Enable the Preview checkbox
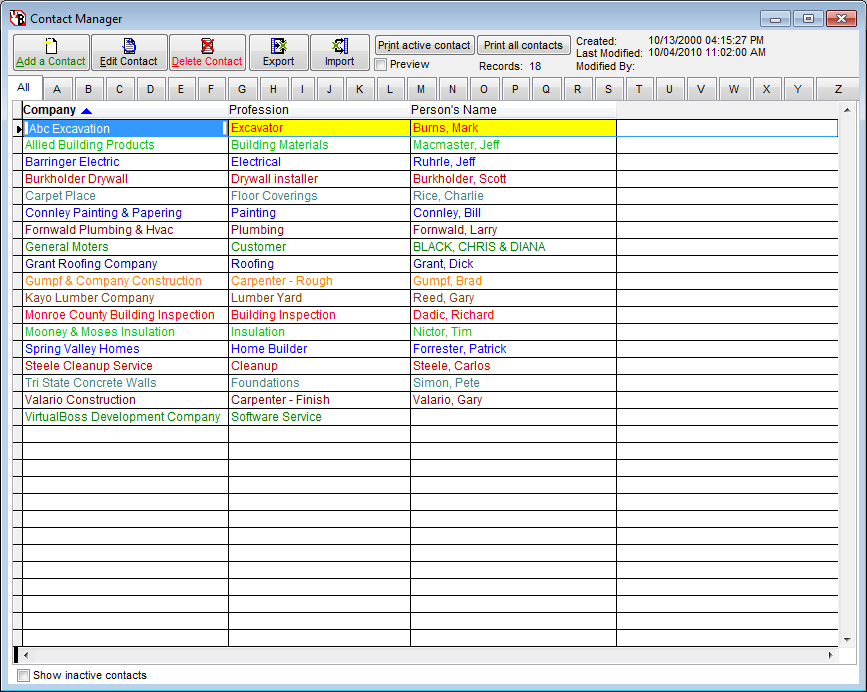The height and width of the screenshot is (692, 867). [381, 65]
